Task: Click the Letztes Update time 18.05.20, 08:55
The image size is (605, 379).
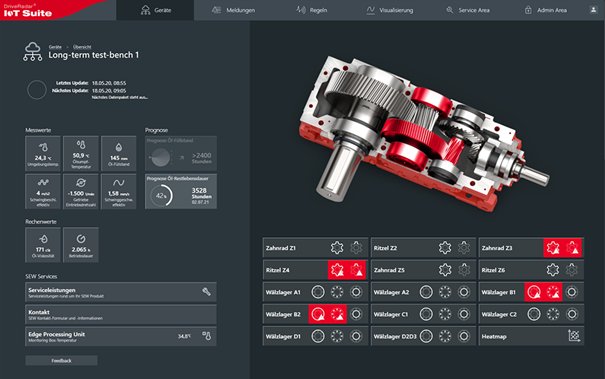Action: click(109, 83)
